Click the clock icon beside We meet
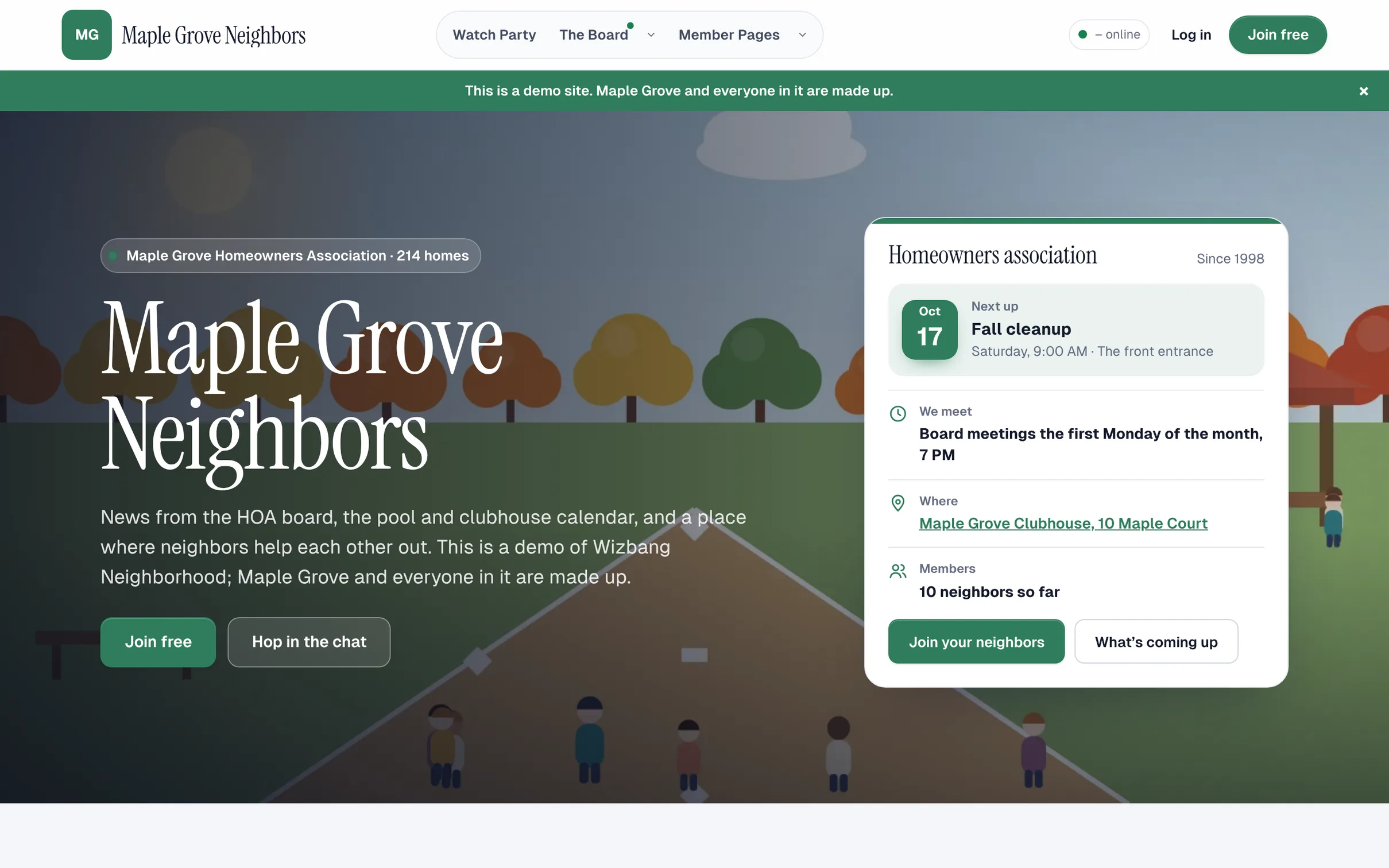The image size is (1389, 868). [x=897, y=413]
